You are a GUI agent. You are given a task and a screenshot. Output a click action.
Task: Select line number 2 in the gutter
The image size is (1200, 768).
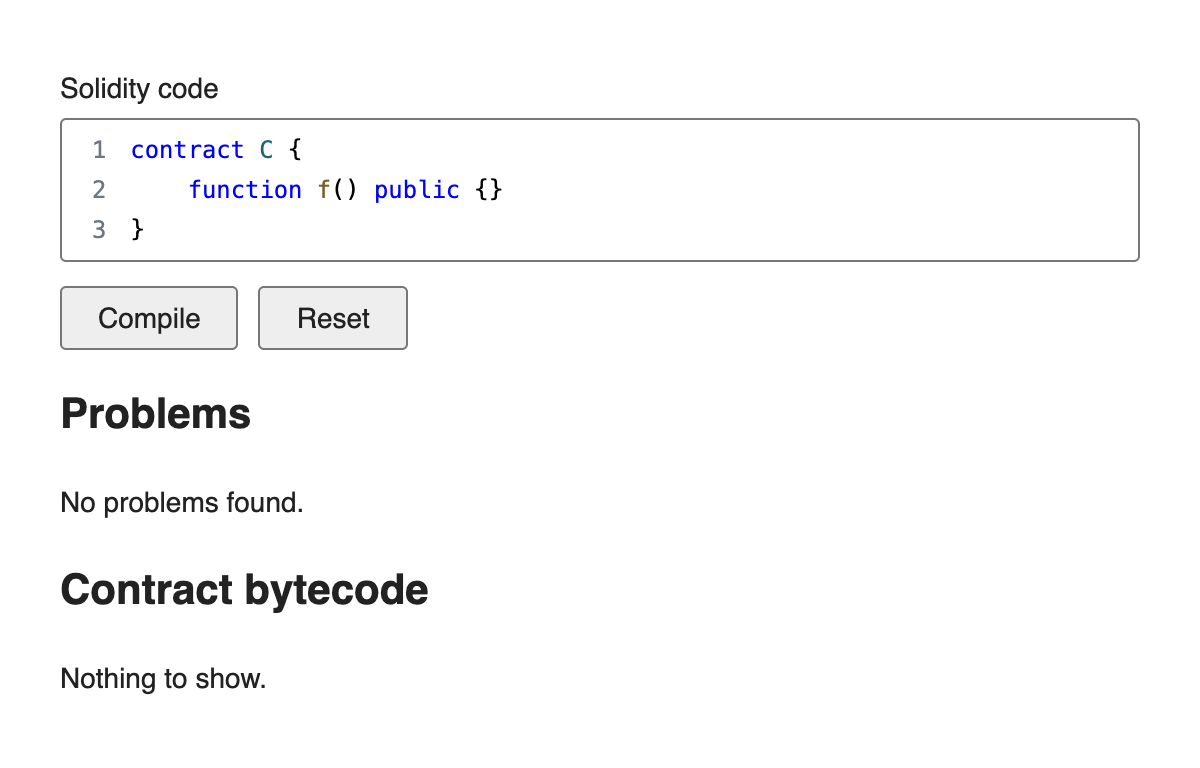pos(98,190)
